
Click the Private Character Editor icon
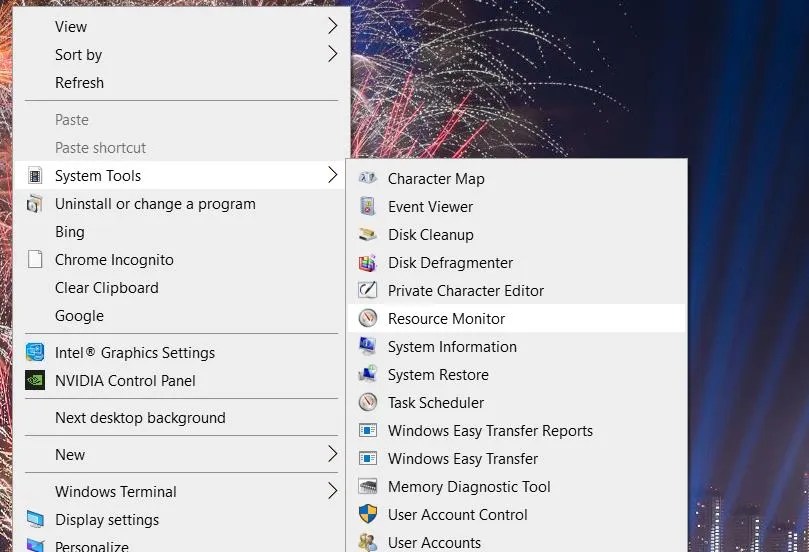tap(368, 290)
